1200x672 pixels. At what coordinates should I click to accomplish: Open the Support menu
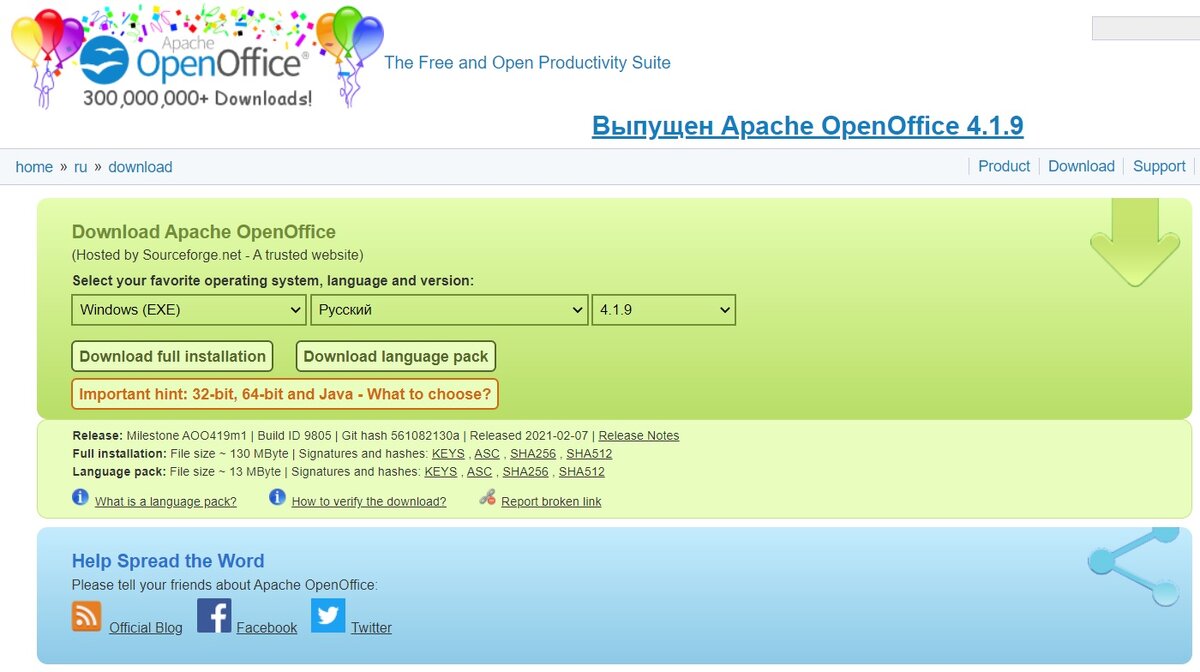[x=1159, y=166]
